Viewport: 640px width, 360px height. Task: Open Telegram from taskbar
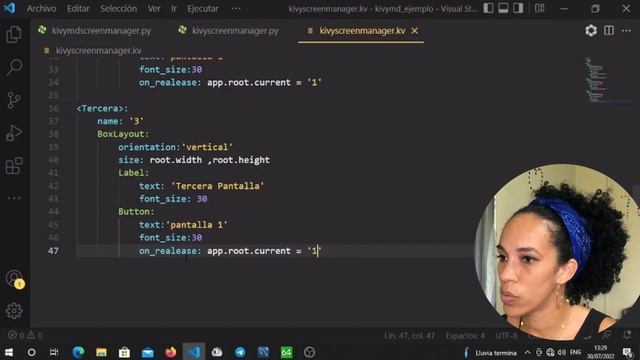[240, 352]
